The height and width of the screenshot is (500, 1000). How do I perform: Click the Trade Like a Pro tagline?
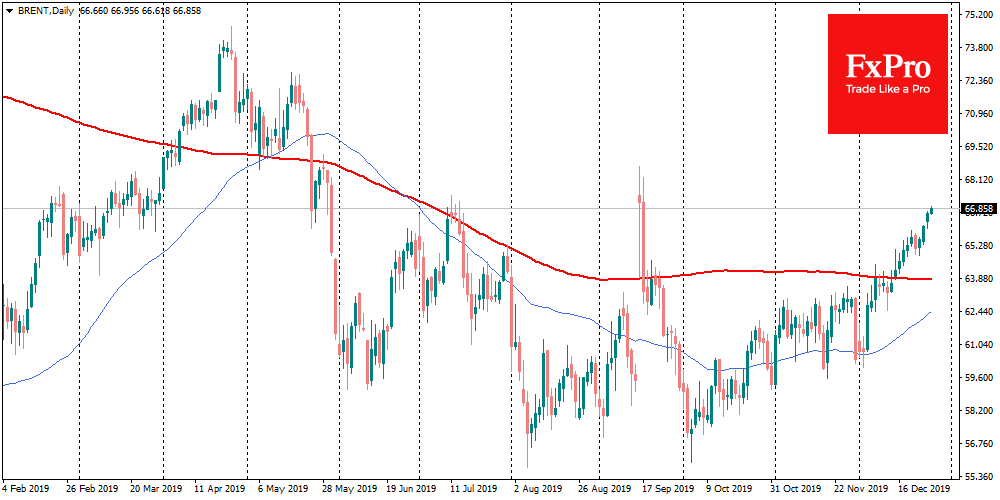click(x=887, y=89)
